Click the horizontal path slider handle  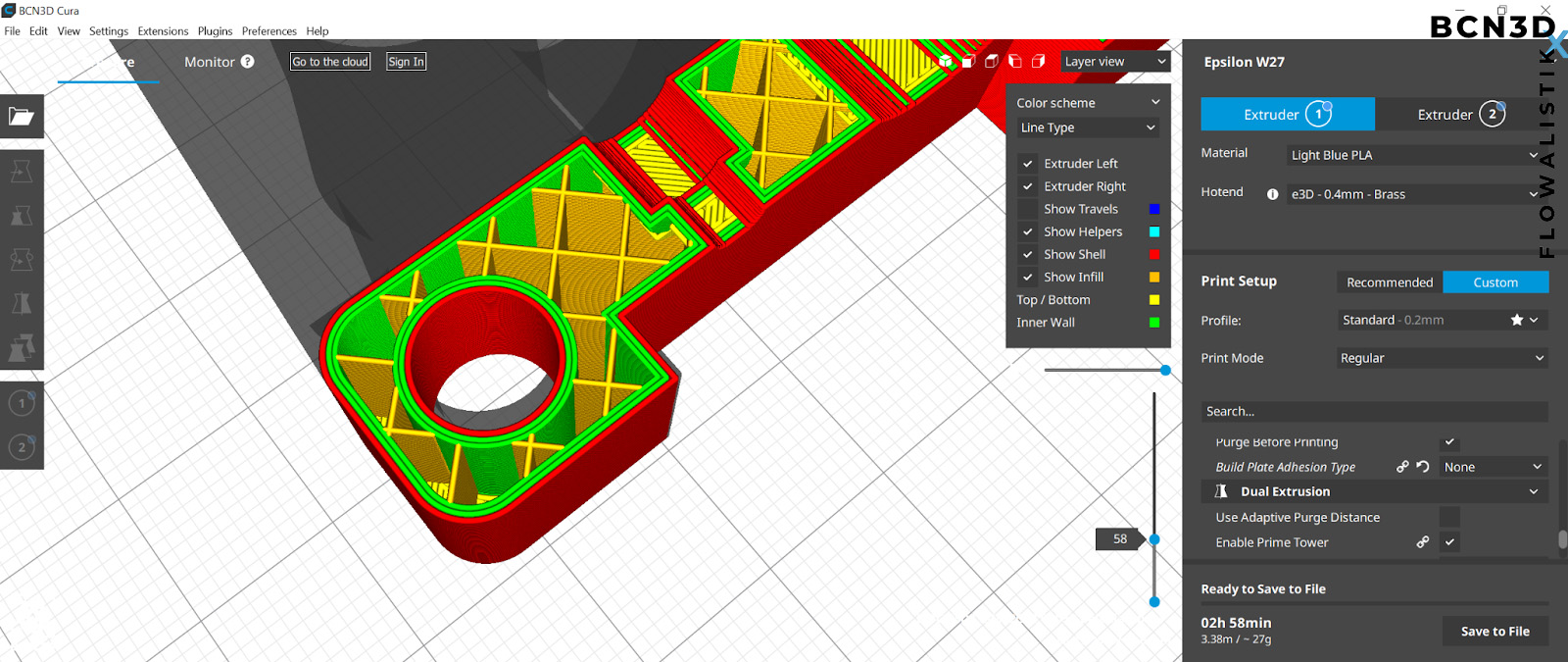tap(1165, 370)
